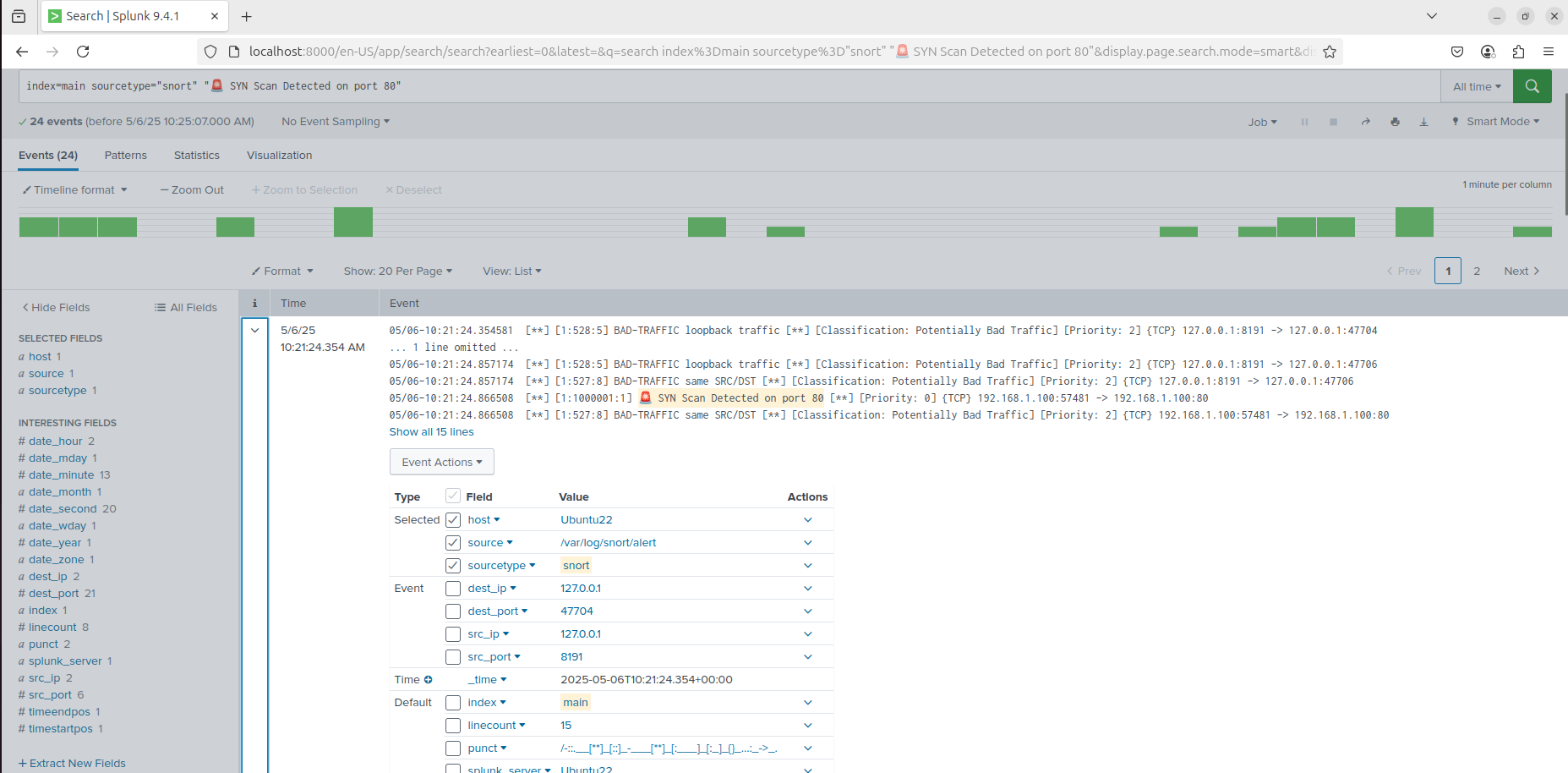Open dest_port field in sidebar

click(53, 594)
